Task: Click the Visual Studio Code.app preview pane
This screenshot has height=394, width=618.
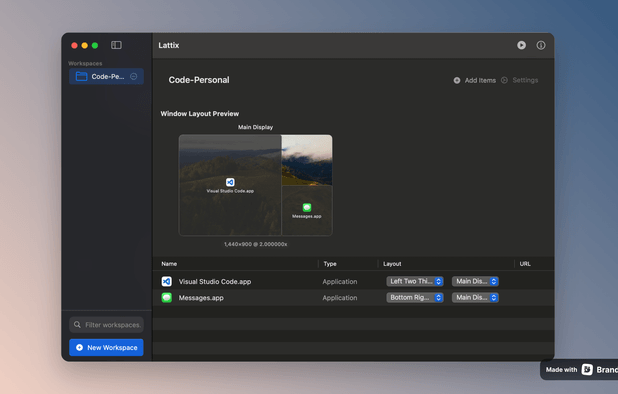Action: (x=230, y=185)
